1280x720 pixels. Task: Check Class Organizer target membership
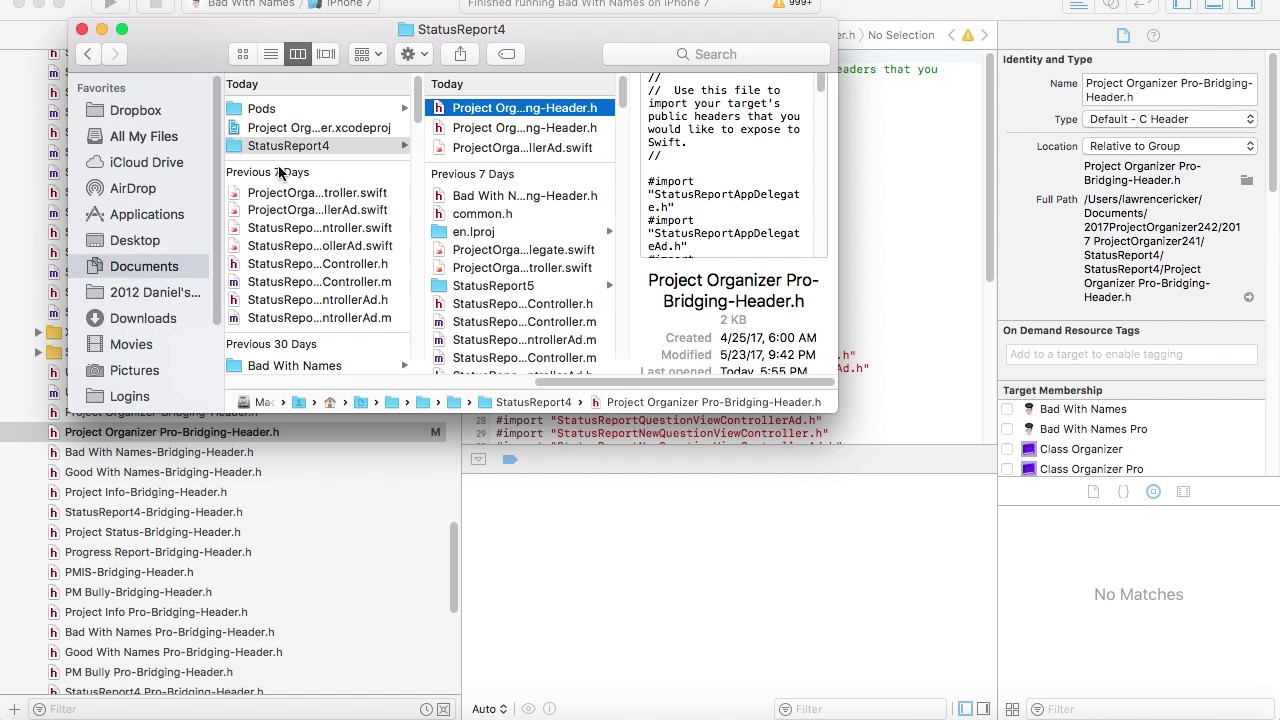(x=1007, y=449)
